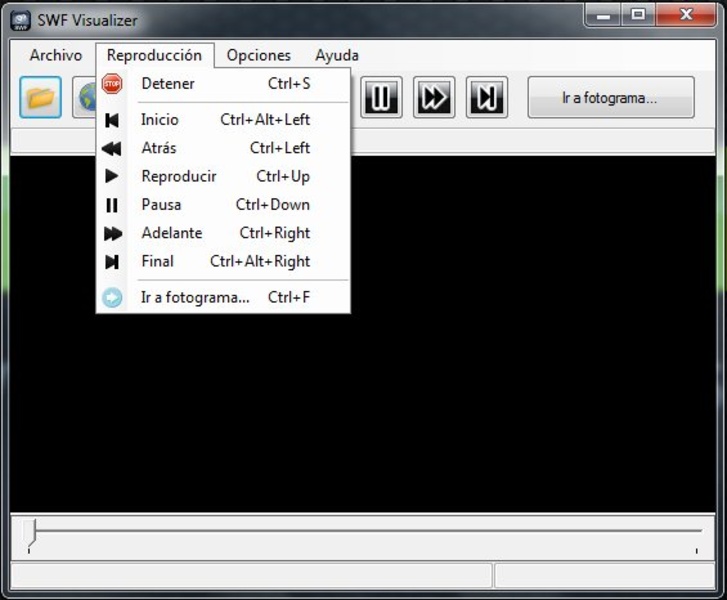Click the blue arrow icon in menu
The image size is (727, 600).
(112, 297)
